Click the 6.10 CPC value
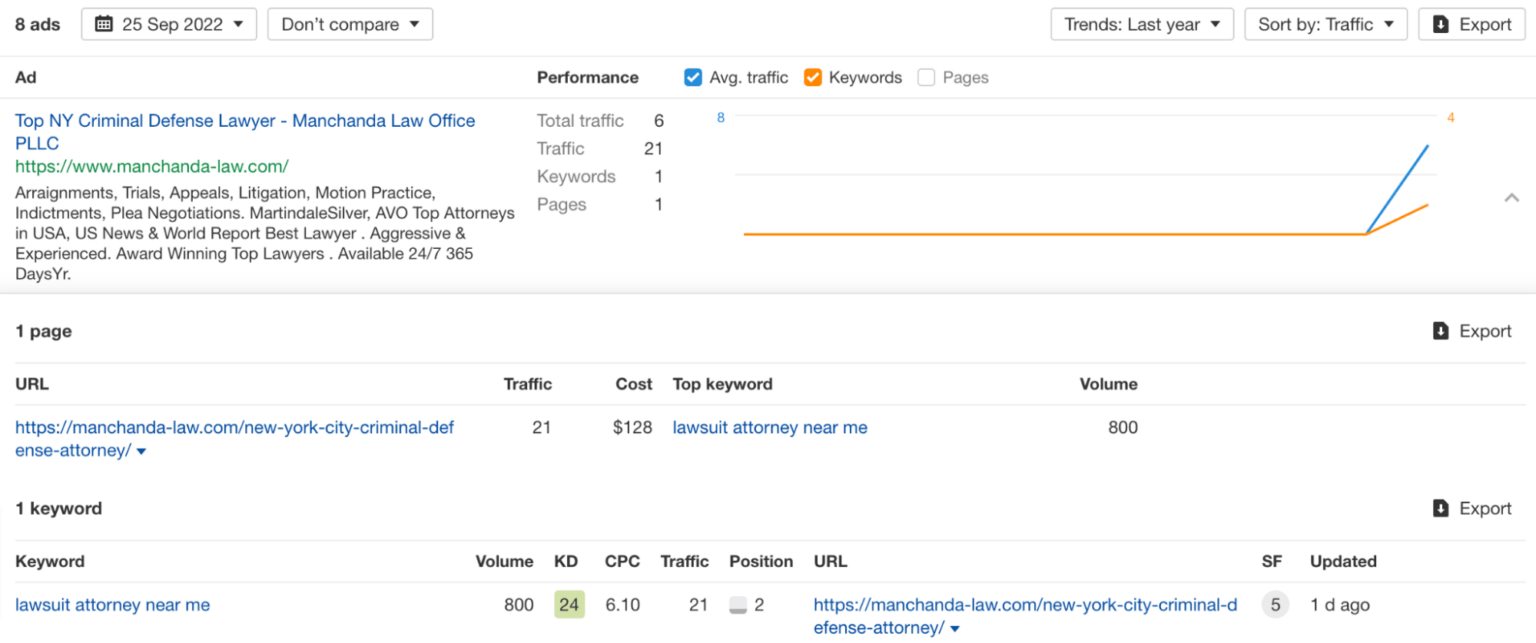Viewport: 1536px width, 643px height. pyautogui.click(x=623, y=604)
